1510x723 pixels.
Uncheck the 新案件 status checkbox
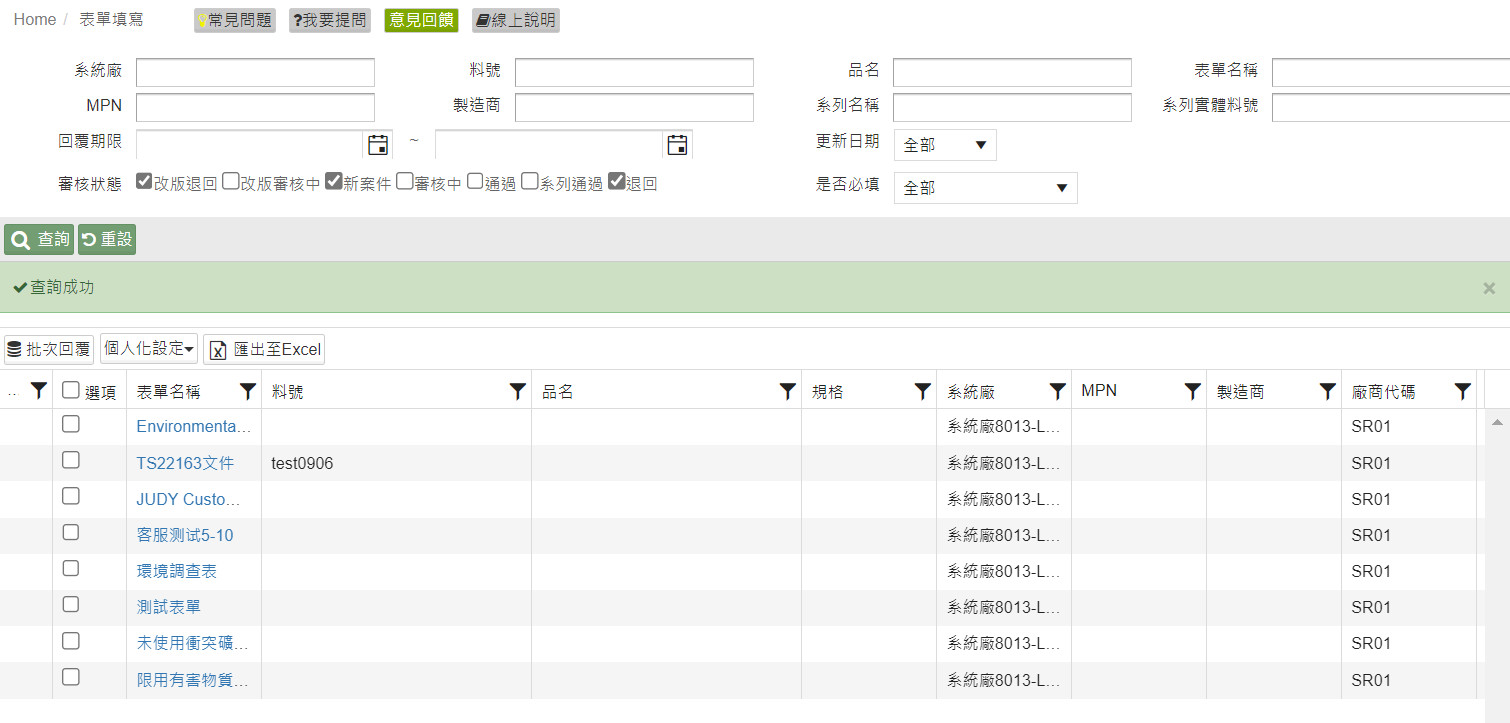(334, 182)
